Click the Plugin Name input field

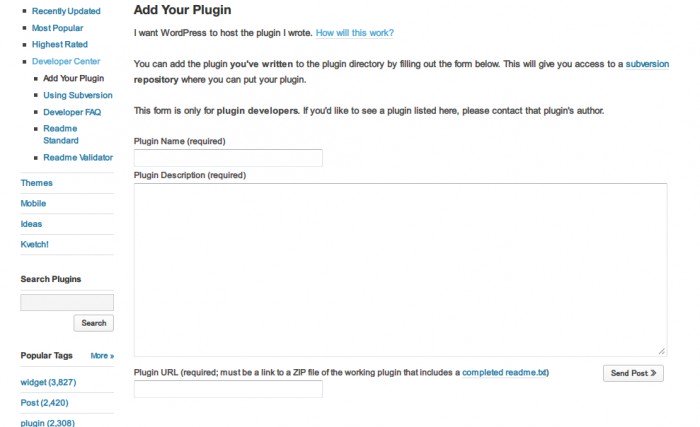pos(228,158)
